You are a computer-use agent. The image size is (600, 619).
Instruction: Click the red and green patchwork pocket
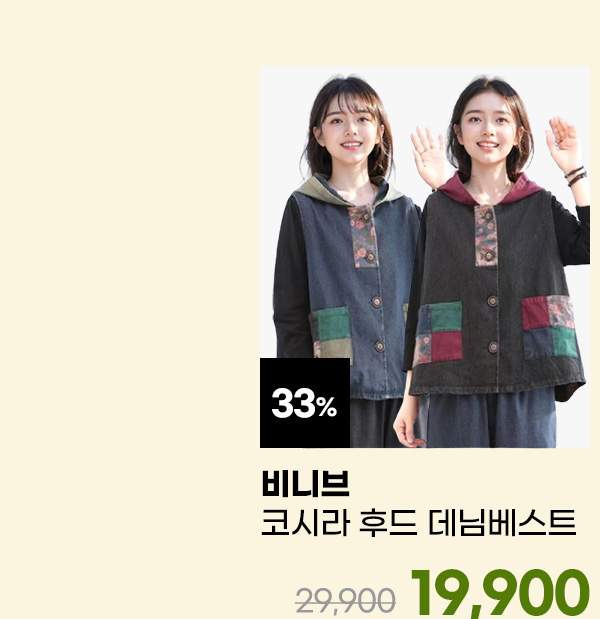(437, 332)
